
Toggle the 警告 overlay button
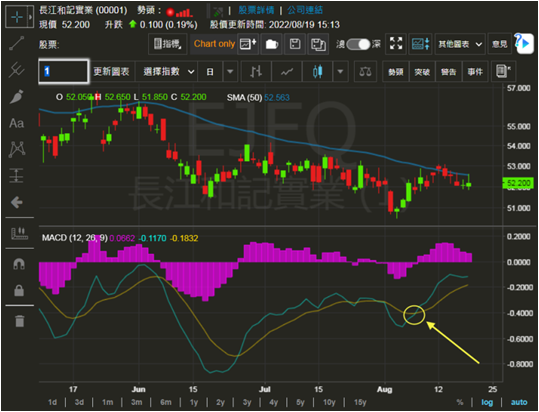click(449, 71)
